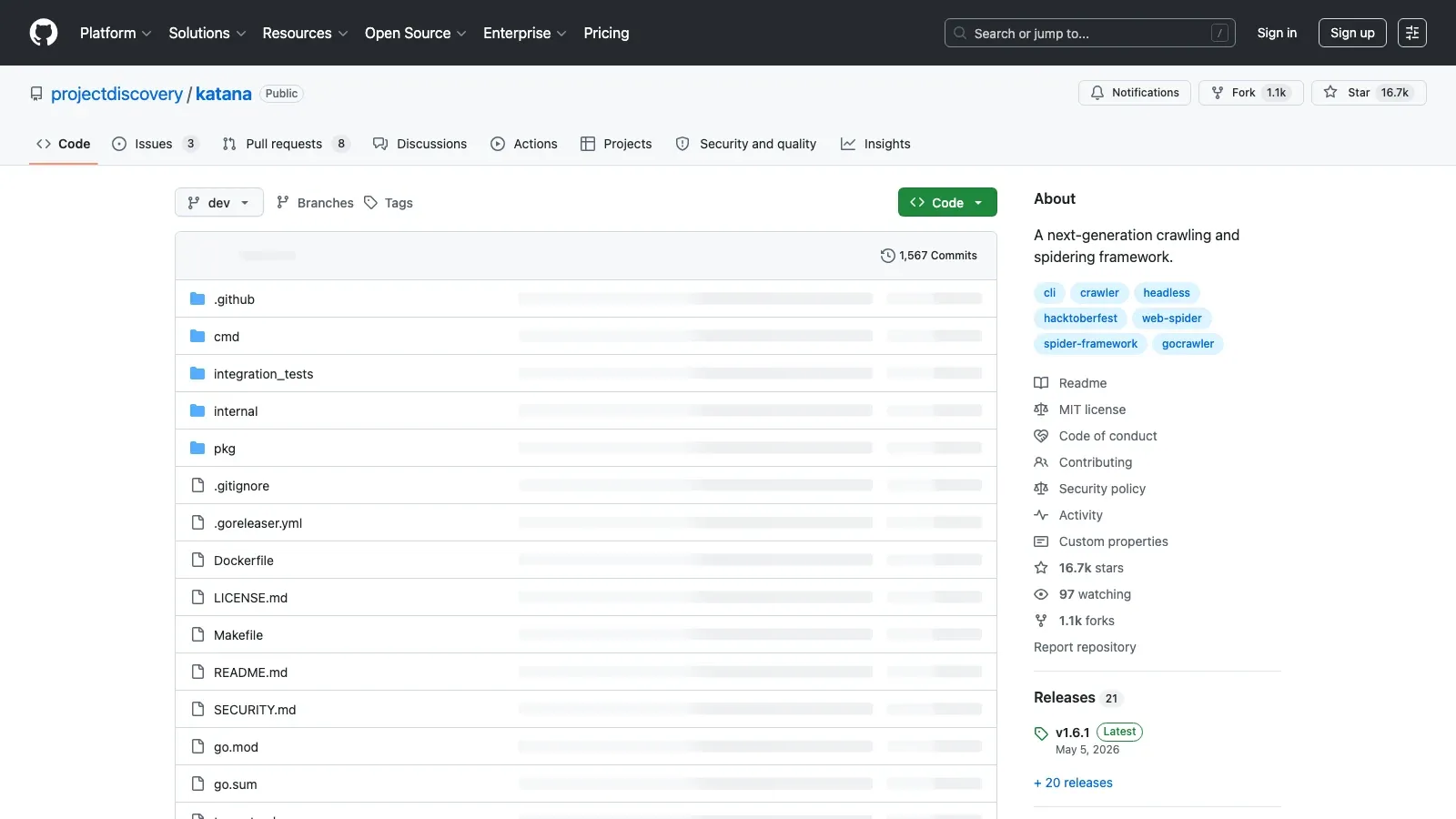Open the green Code dropdown button
The image size is (1456, 819).
(x=947, y=202)
